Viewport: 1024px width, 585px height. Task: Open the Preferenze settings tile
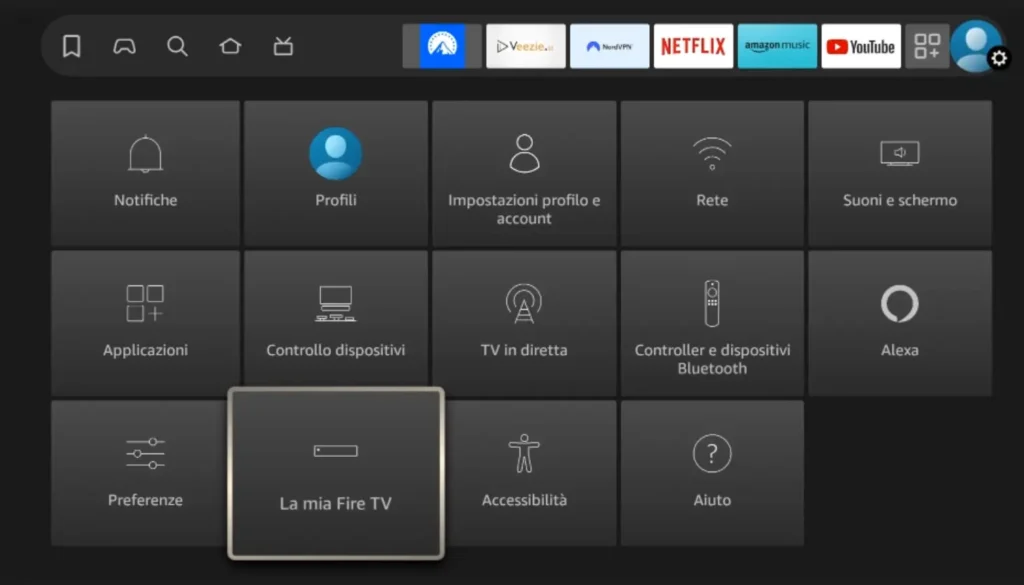pyautogui.click(x=140, y=473)
